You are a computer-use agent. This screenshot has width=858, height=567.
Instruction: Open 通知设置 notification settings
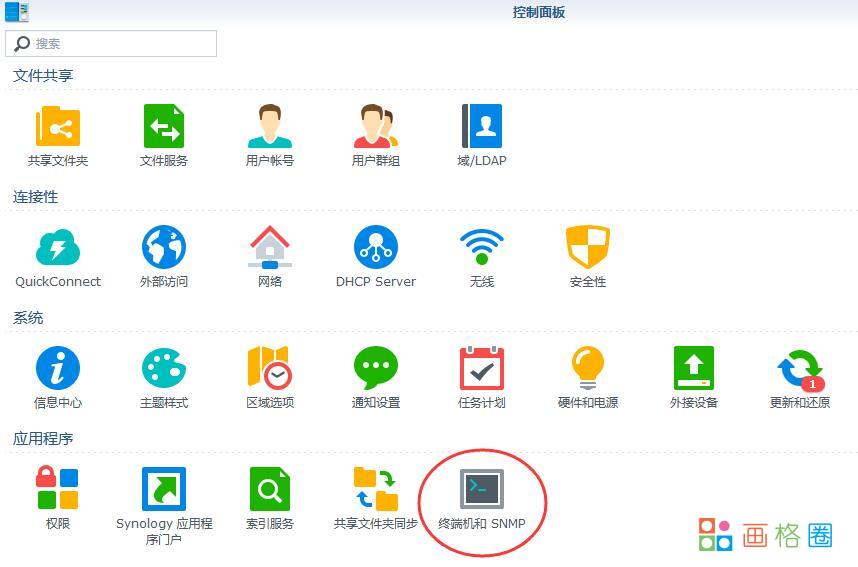pos(376,368)
